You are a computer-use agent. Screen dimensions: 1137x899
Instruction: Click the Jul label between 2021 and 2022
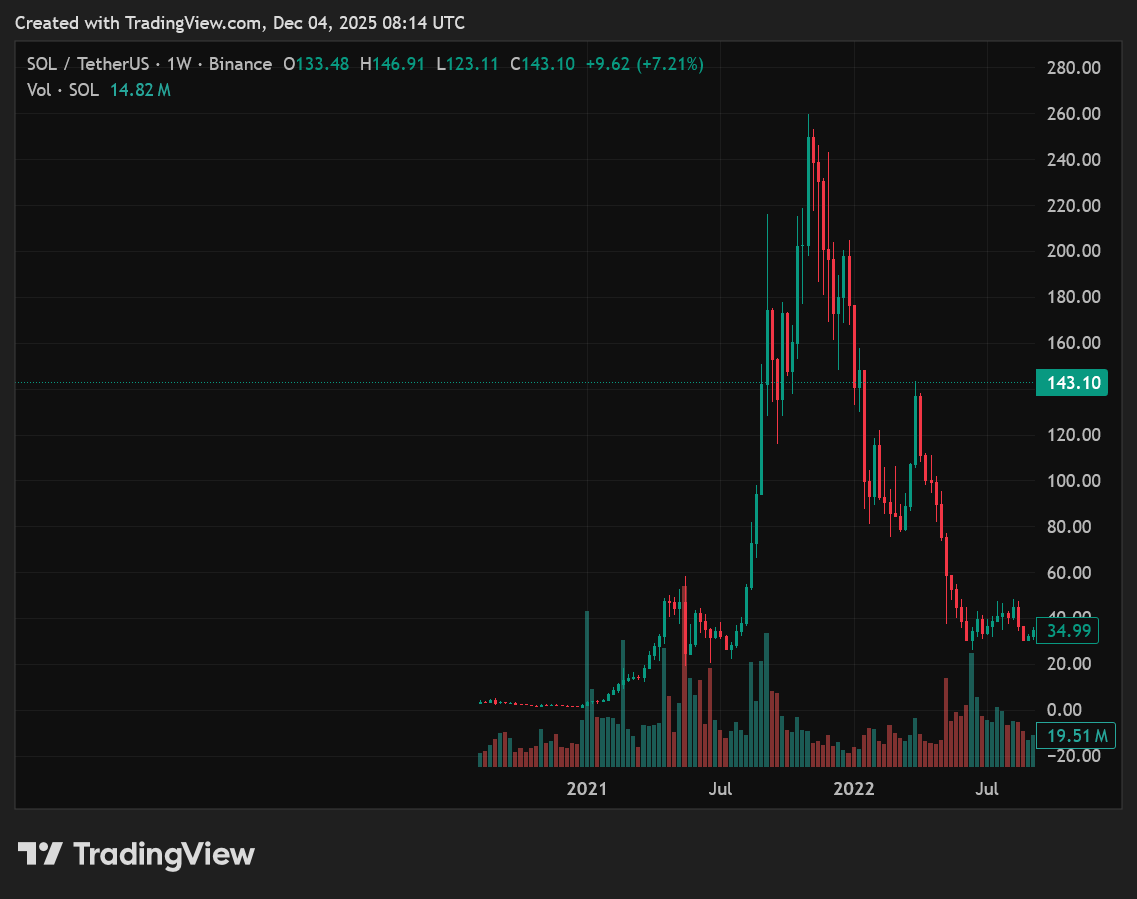pos(720,789)
